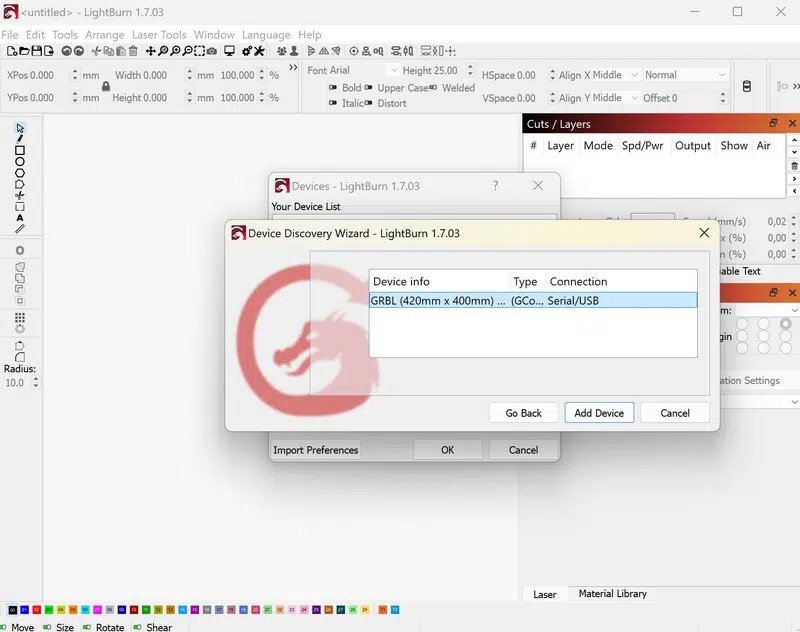Toggle the Distort switch
The width and height of the screenshot is (800, 632).
[x=368, y=103]
